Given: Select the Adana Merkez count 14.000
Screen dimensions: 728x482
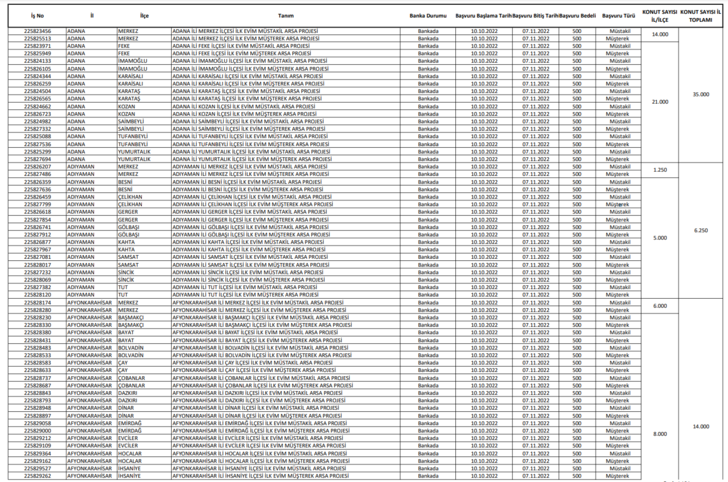Looking at the screenshot, I should pyautogui.click(x=660, y=34).
